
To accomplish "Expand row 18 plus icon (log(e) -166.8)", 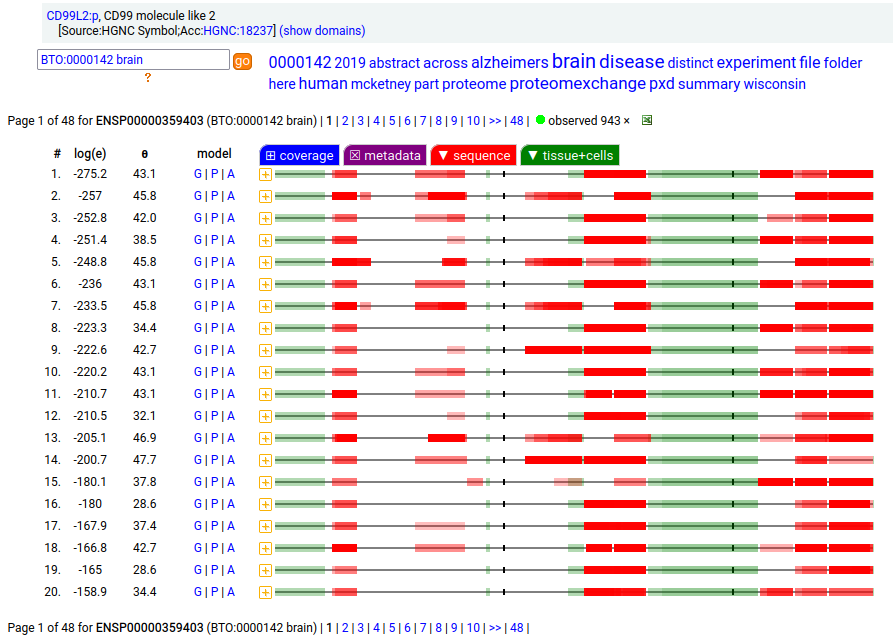I will (265, 549).
